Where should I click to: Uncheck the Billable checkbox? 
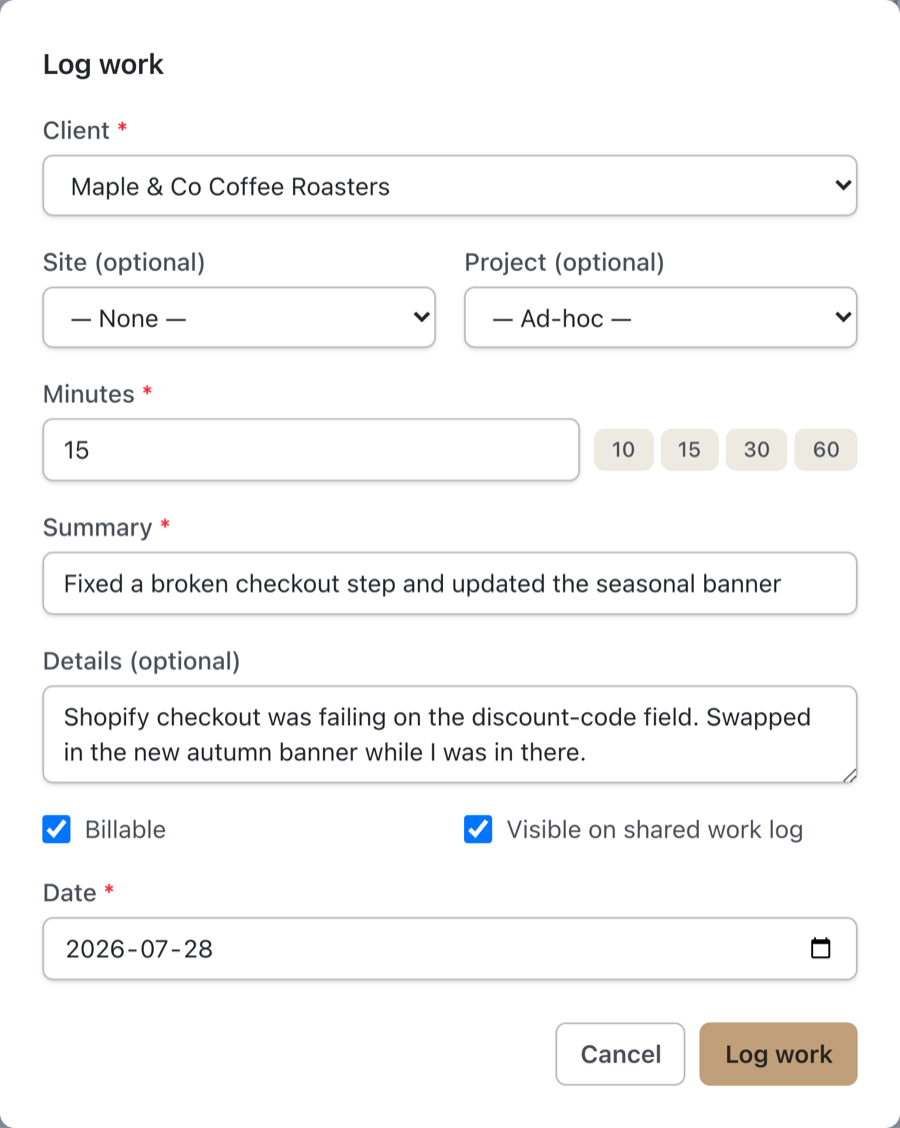click(x=56, y=829)
